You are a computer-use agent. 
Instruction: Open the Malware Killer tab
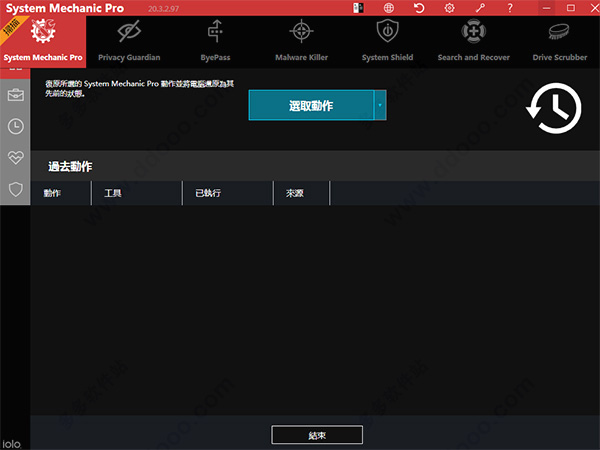[x=301, y=42]
